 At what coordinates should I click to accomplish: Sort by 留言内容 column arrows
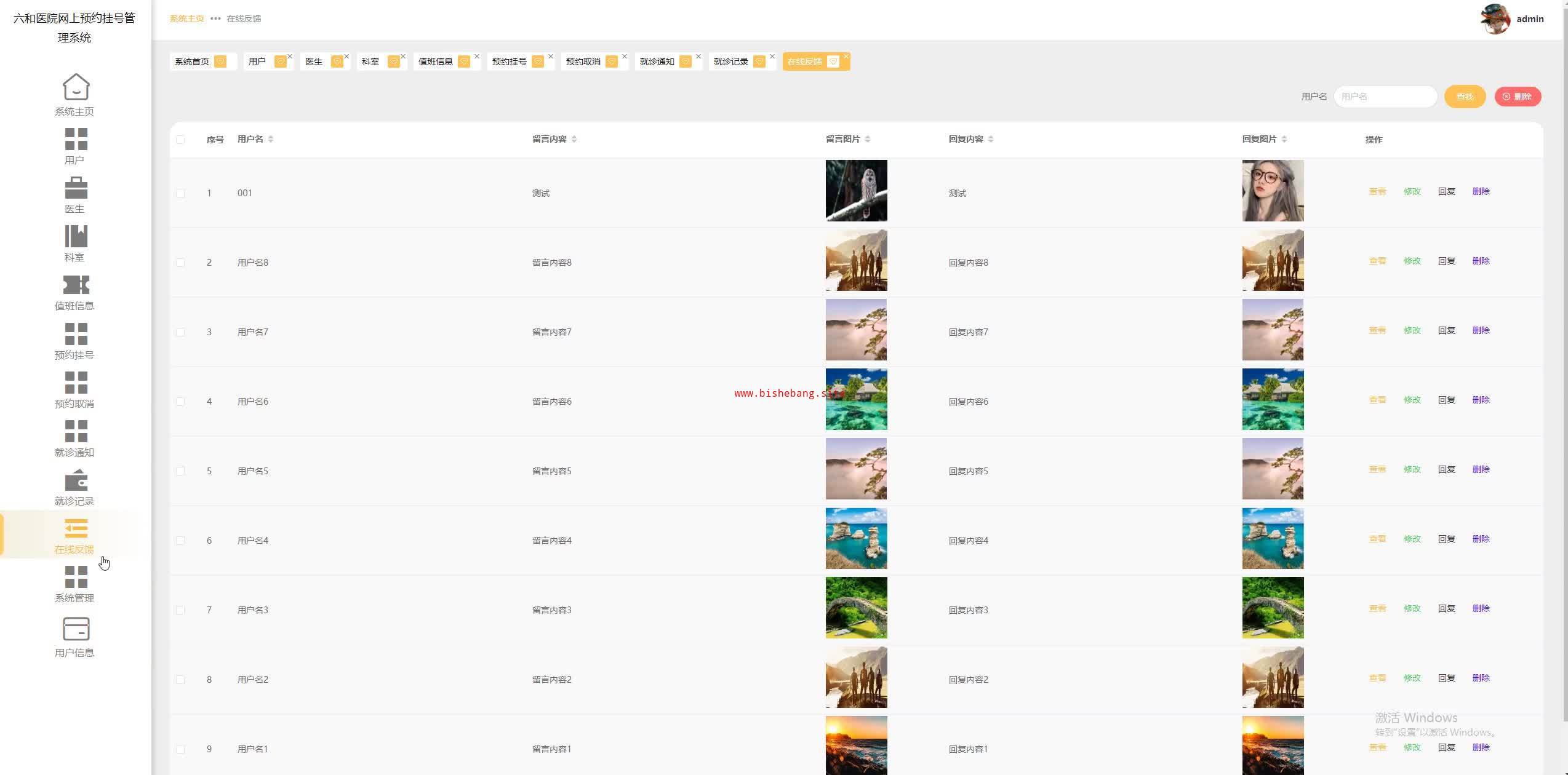pyautogui.click(x=574, y=140)
